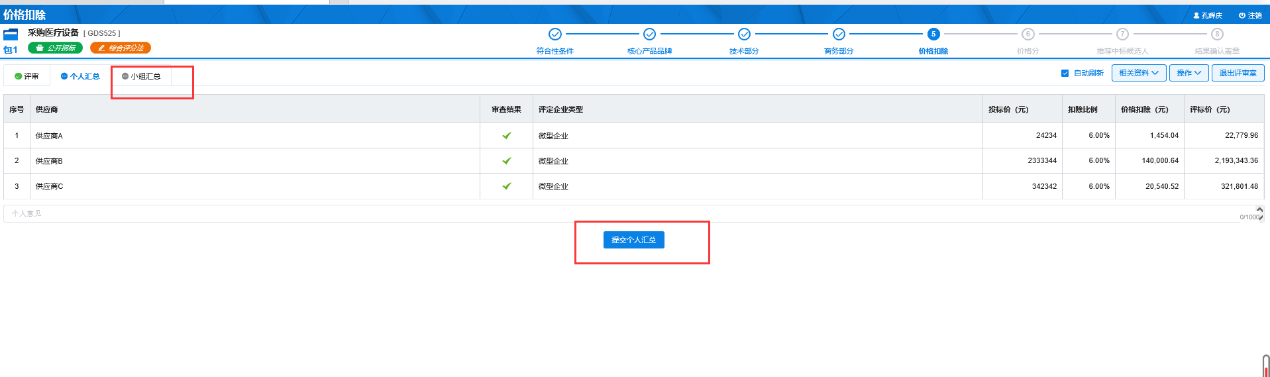
Task: Click the blue package icon above 包1
Action: click(x=11, y=35)
